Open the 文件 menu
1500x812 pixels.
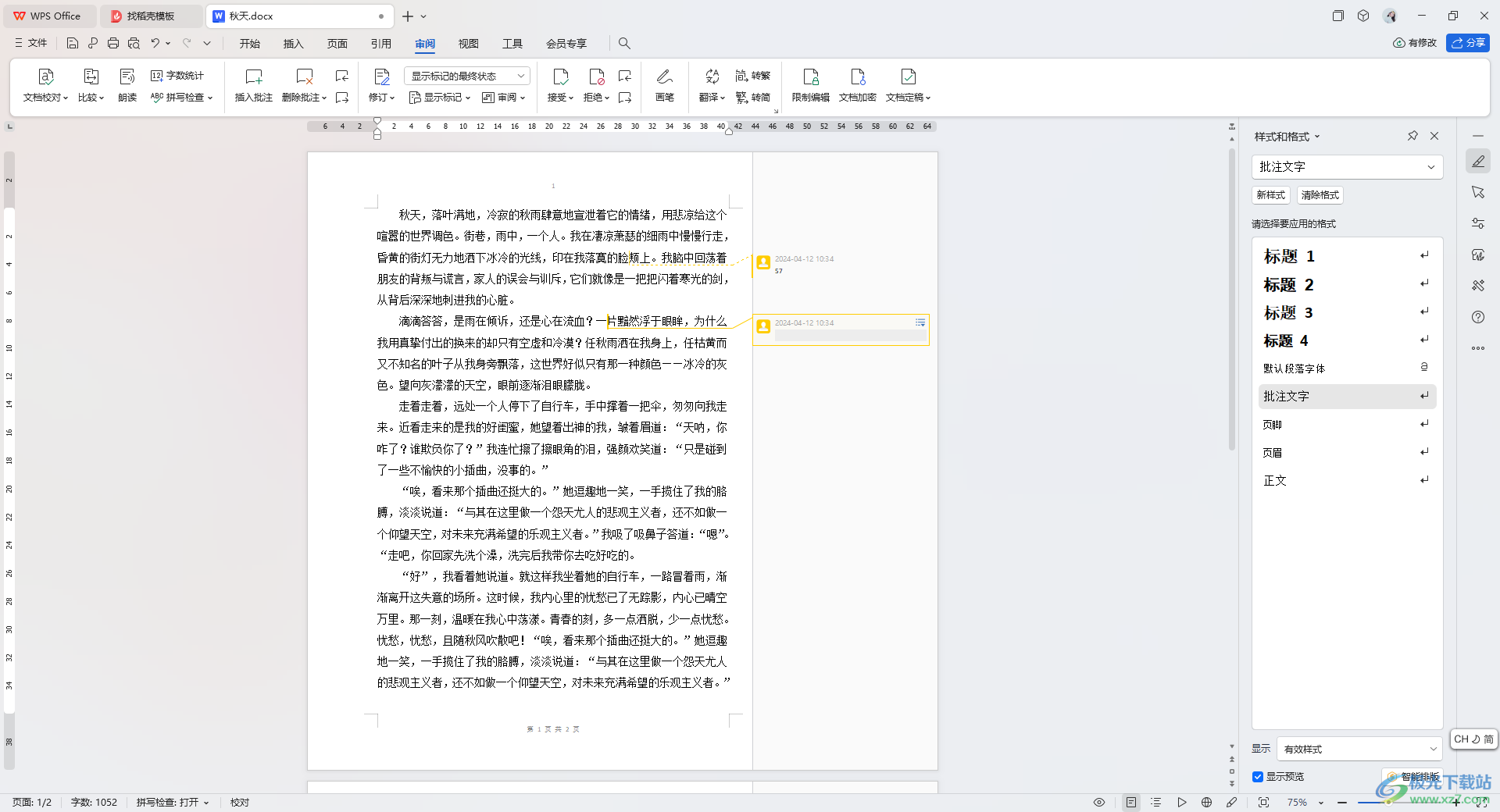(31, 44)
